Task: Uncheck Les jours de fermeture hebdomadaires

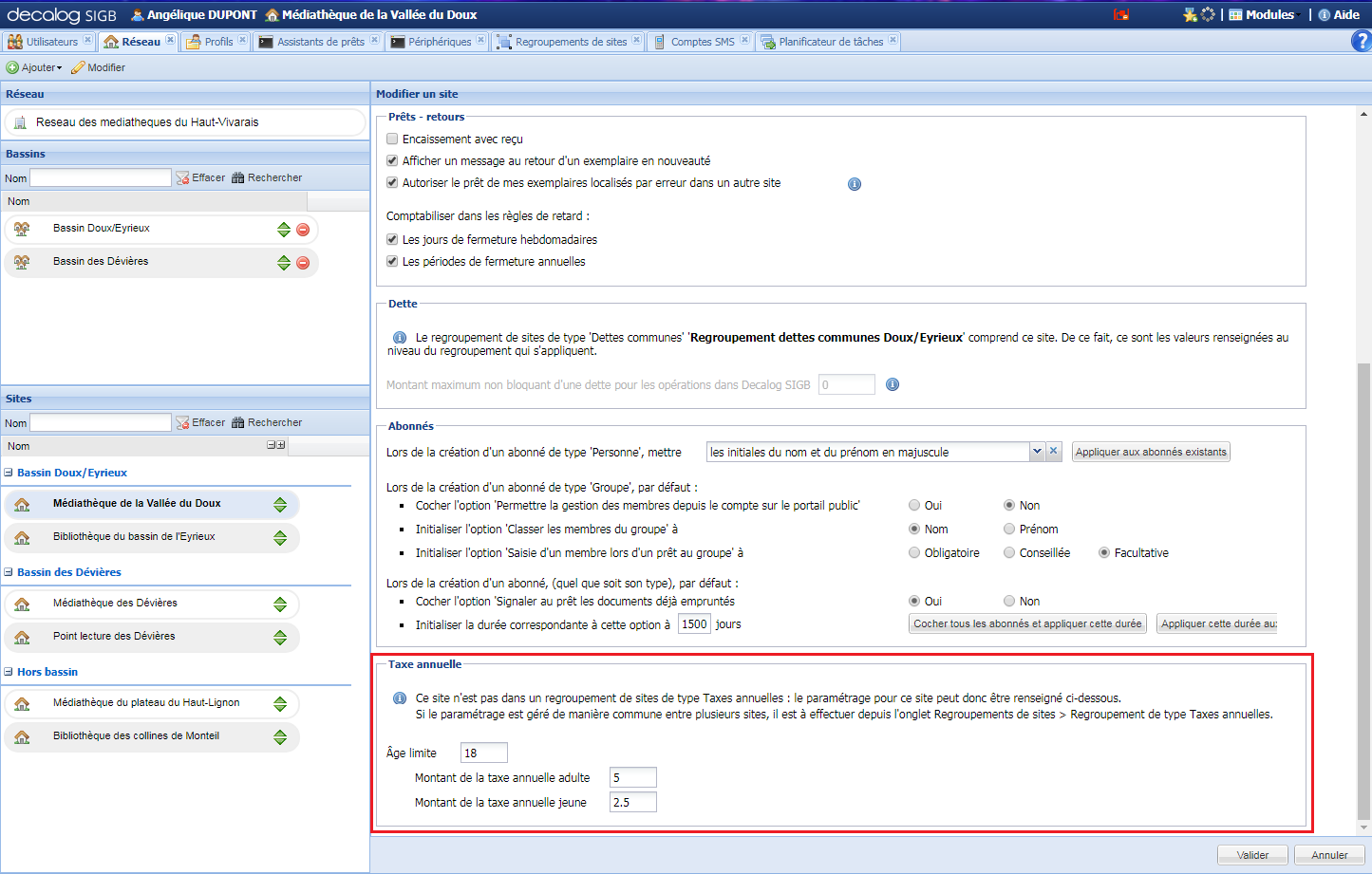Action: coord(392,239)
